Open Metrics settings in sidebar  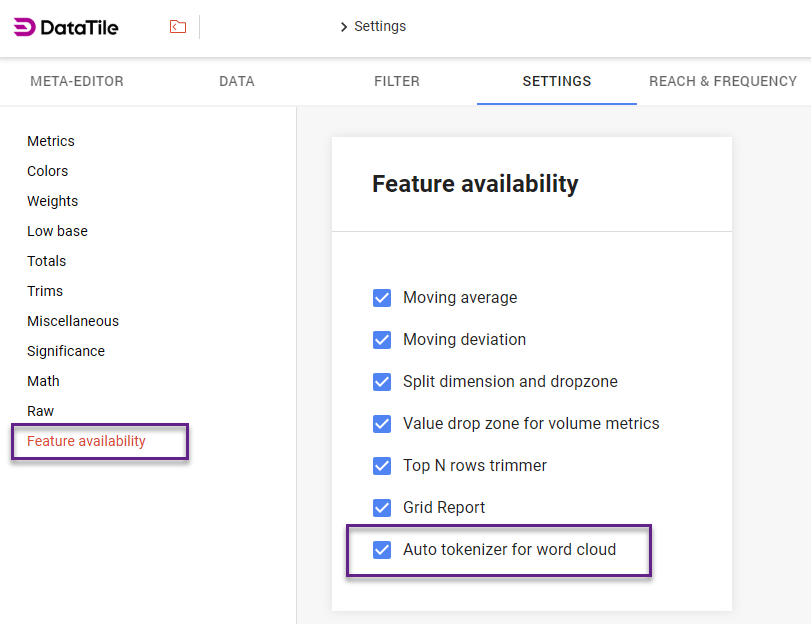coord(51,141)
